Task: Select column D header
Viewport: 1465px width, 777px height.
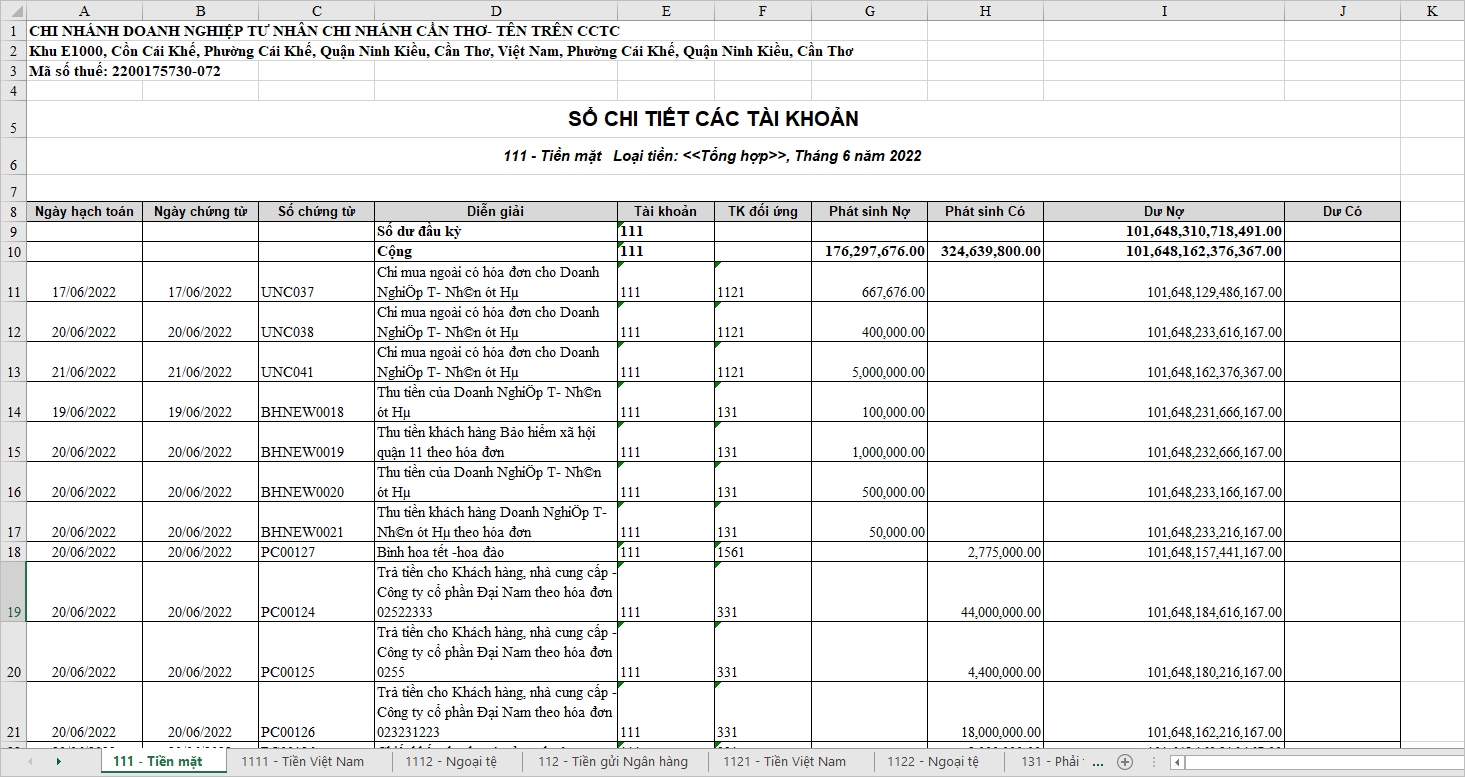Action: coord(496,10)
